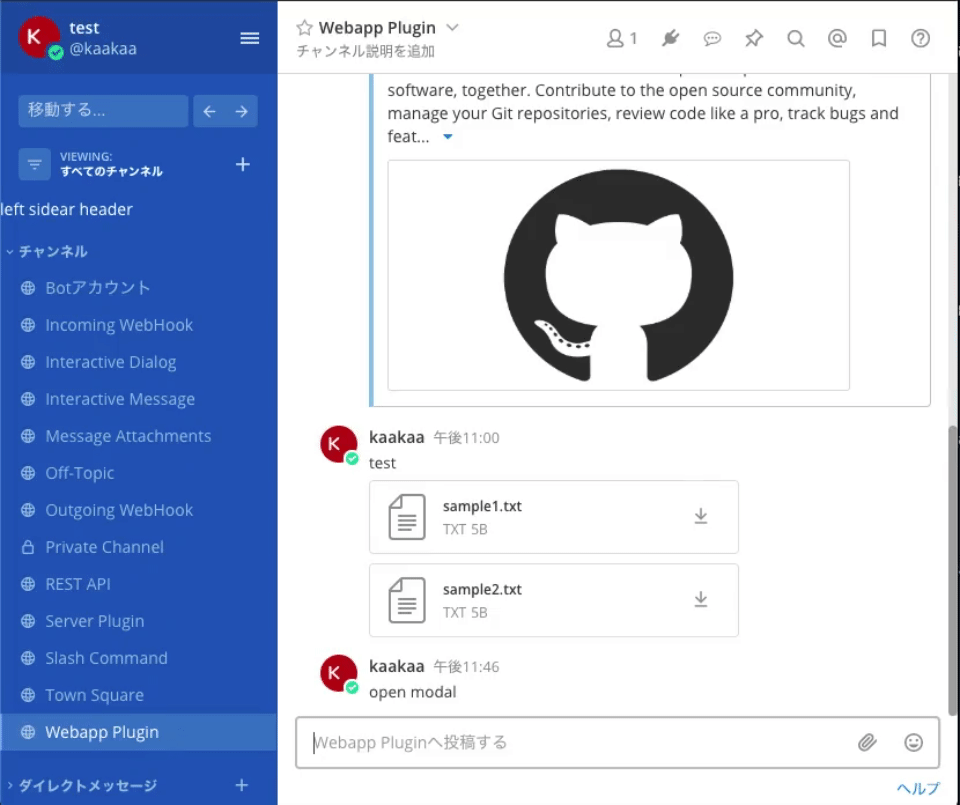This screenshot has width=960, height=805.
Task: Show recent mentions
Action: point(837,39)
